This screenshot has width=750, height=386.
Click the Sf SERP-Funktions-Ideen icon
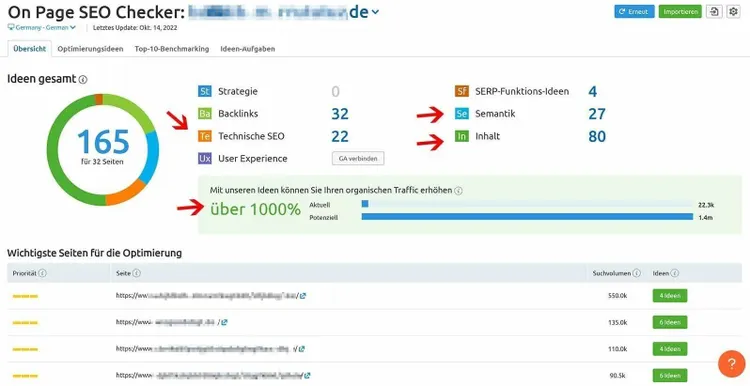point(462,91)
